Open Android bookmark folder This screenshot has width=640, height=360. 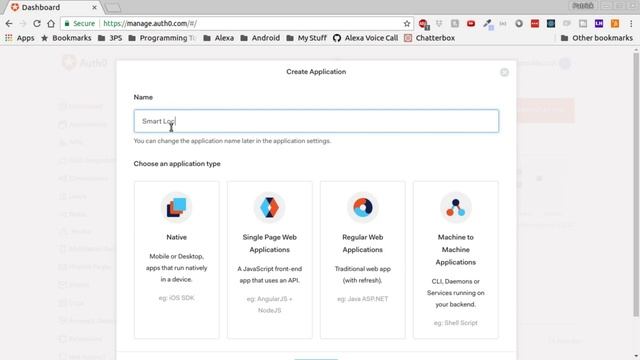coord(260,38)
